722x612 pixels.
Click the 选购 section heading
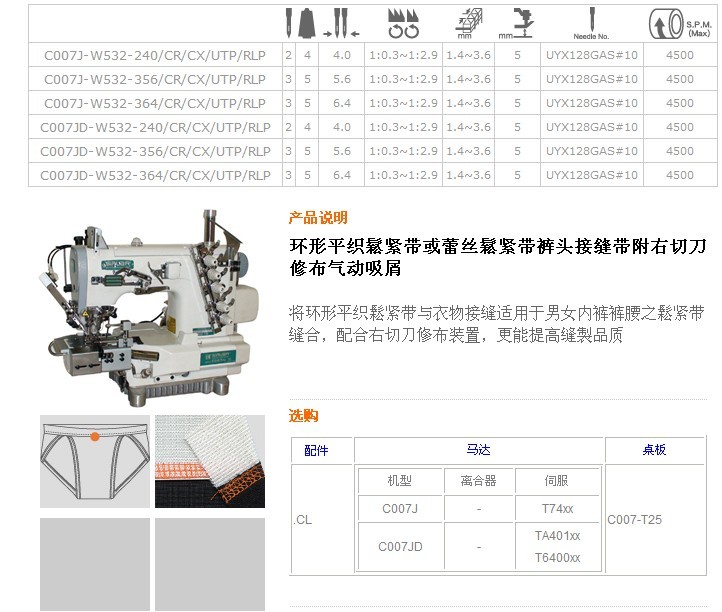(x=303, y=416)
